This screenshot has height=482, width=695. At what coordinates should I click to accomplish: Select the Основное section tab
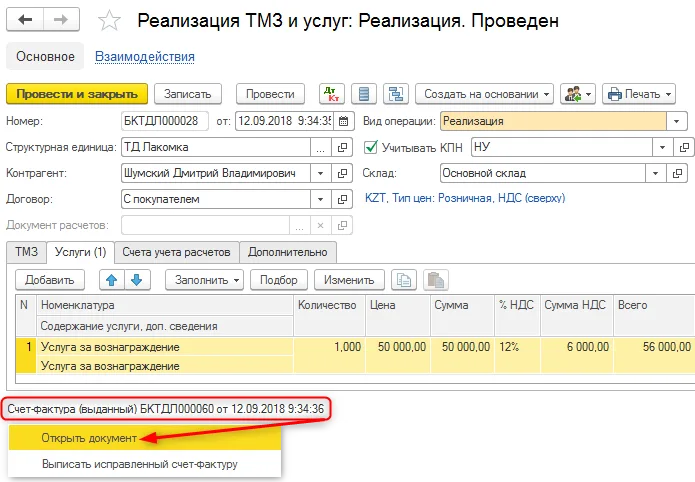pos(45,56)
